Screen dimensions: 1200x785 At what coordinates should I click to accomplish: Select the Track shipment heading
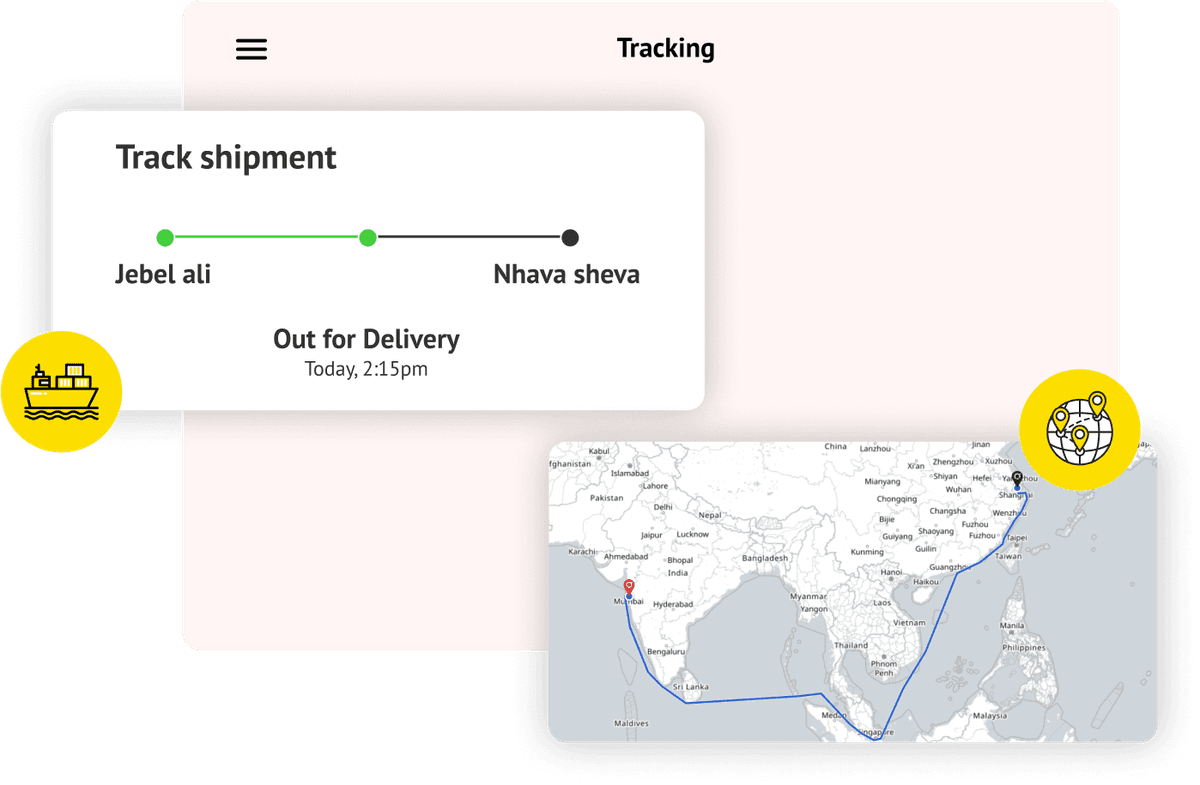(226, 158)
